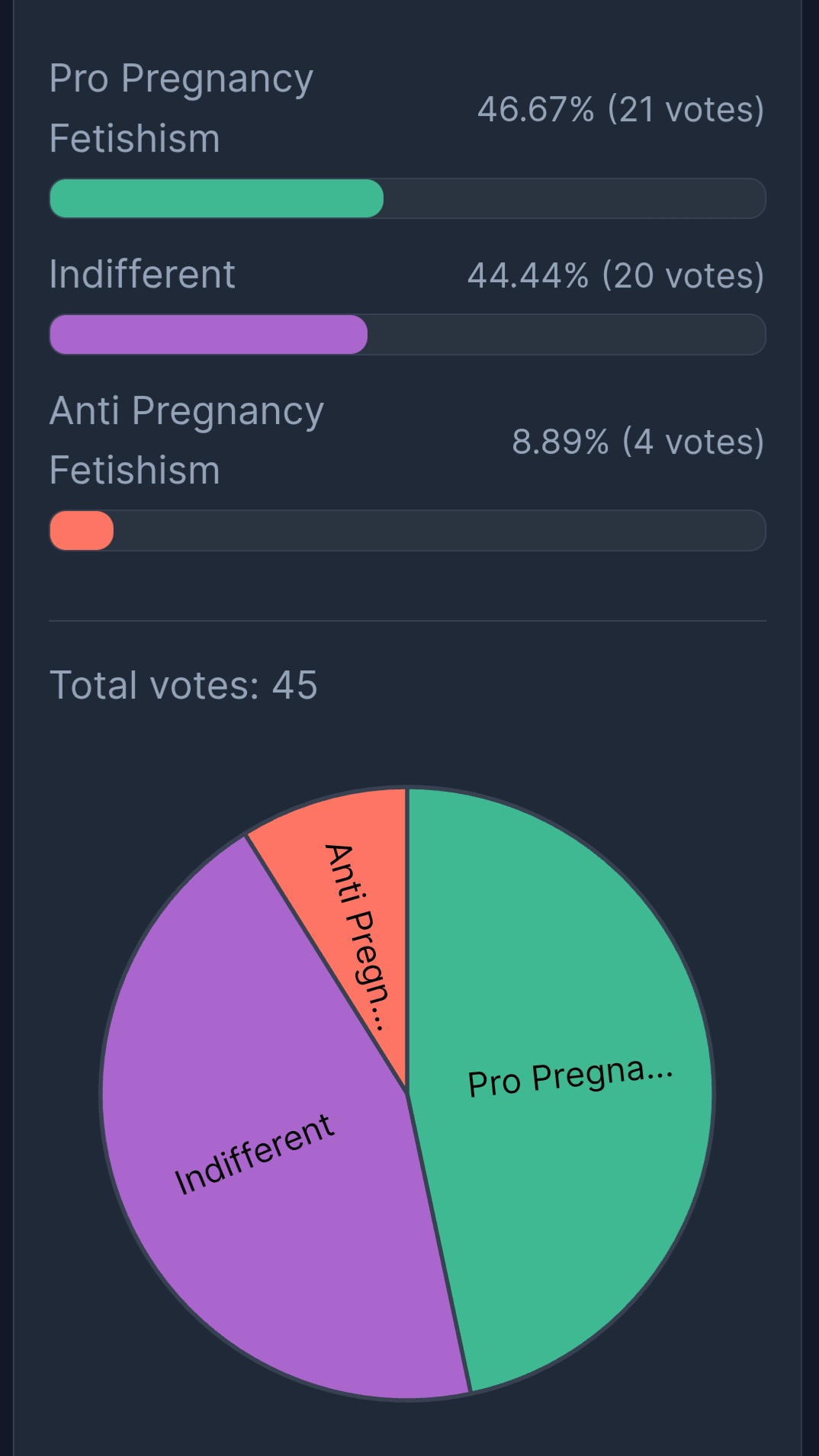The height and width of the screenshot is (1456, 819).
Task: Click the Anti Pregn... label inside pie chart
Action: click(x=357, y=937)
